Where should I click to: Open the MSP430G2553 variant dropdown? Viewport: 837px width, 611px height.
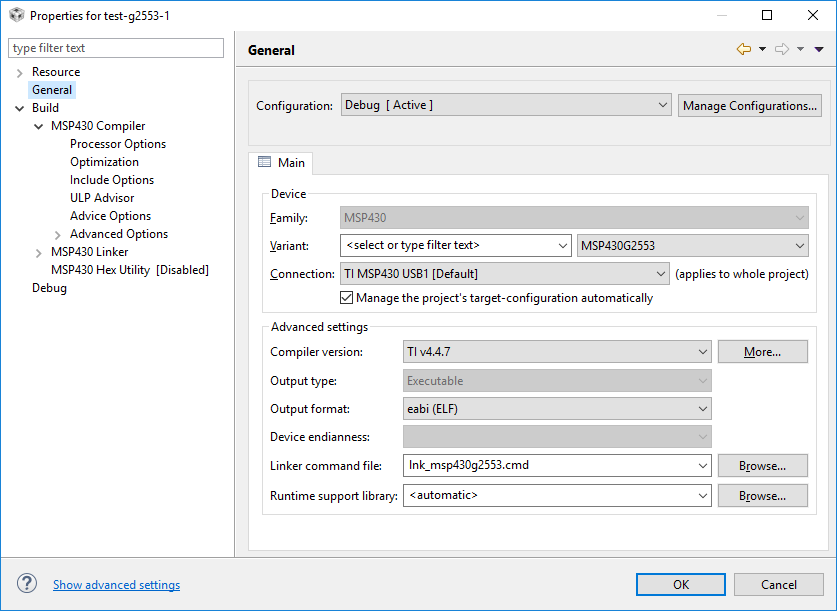click(799, 245)
